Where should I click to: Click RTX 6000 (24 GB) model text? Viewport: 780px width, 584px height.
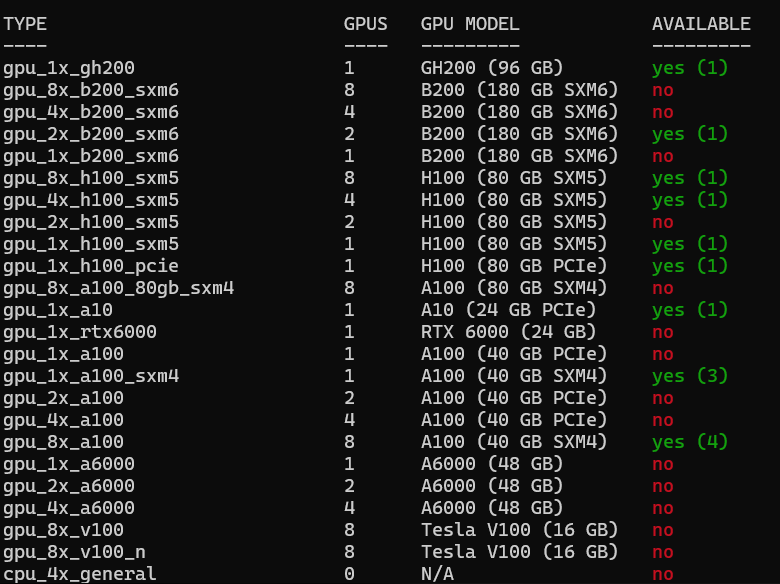click(x=508, y=332)
